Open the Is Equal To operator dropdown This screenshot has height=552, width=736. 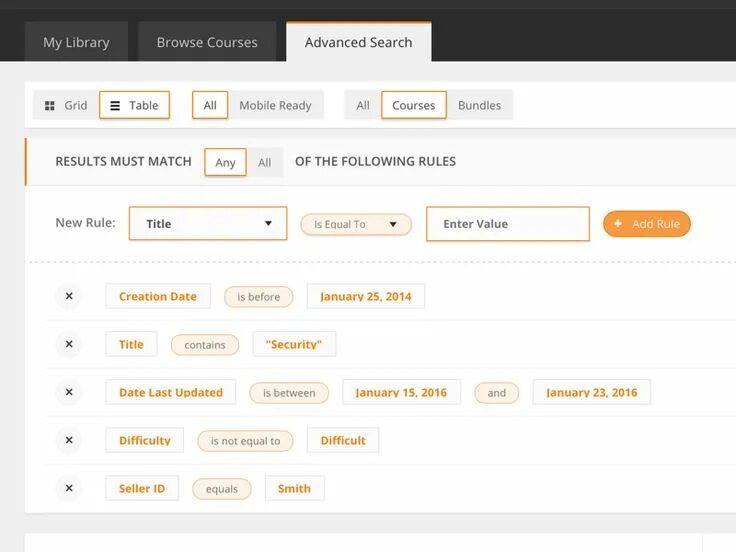tap(356, 224)
